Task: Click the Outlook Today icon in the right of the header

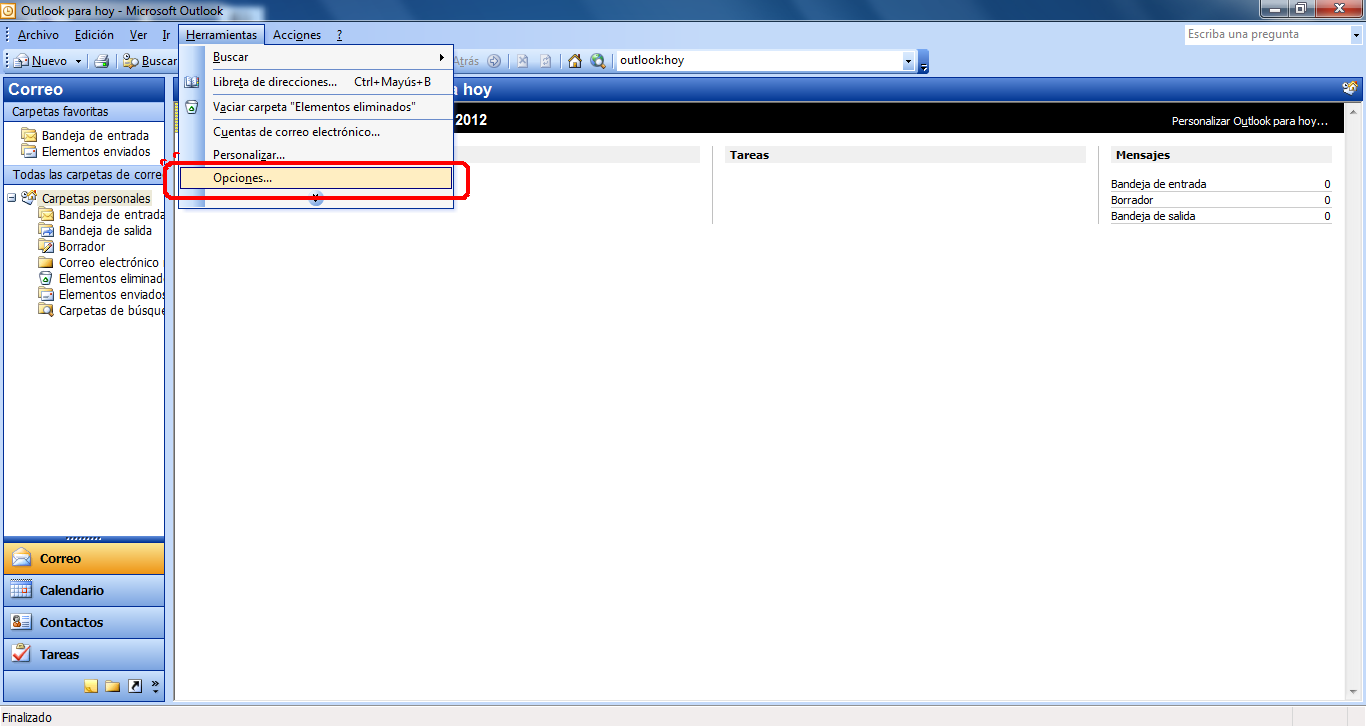Action: pyautogui.click(x=1350, y=89)
